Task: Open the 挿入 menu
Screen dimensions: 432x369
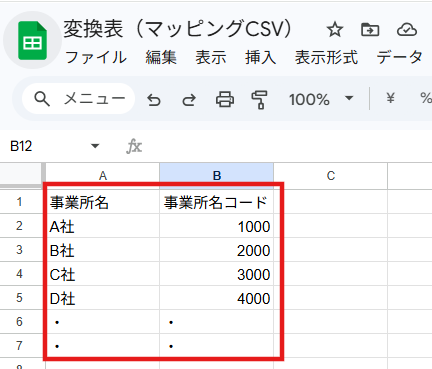Action: pyautogui.click(x=260, y=57)
